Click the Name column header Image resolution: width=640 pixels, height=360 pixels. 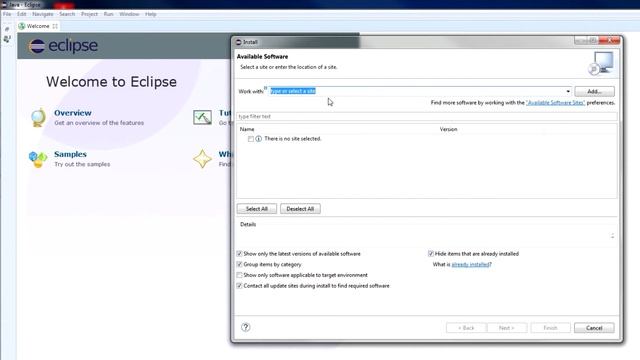click(247, 129)
